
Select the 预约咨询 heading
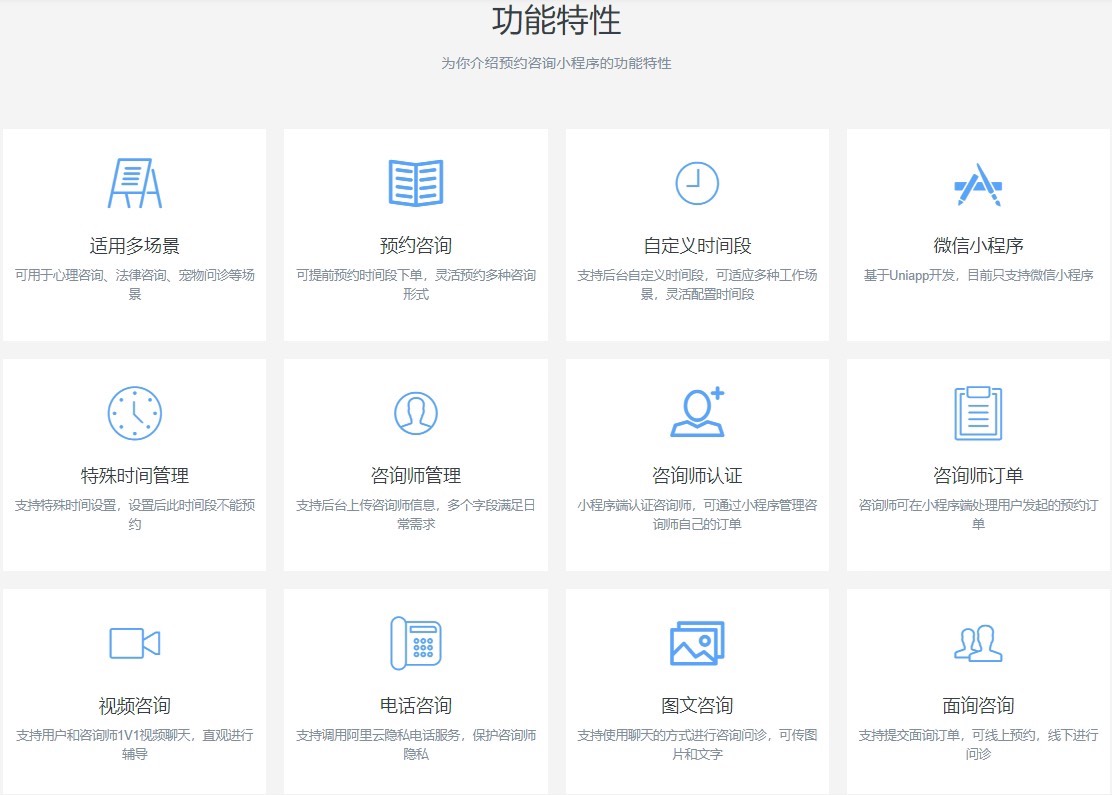pos(416,245)
